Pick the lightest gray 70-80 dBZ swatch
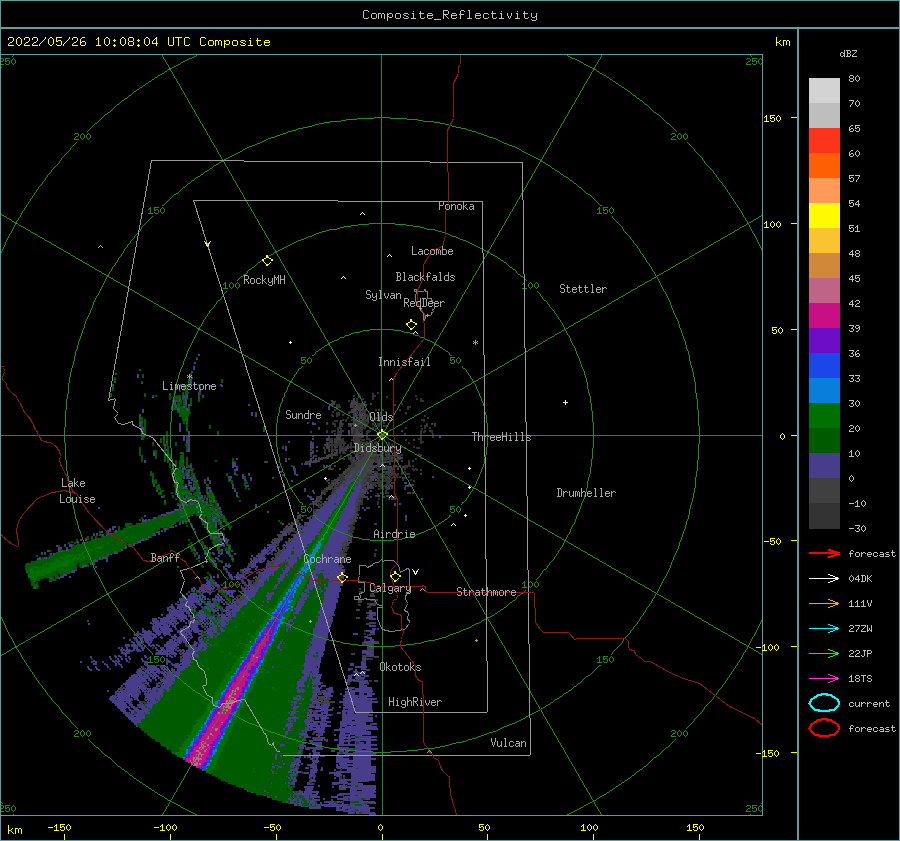 point(824,91)
